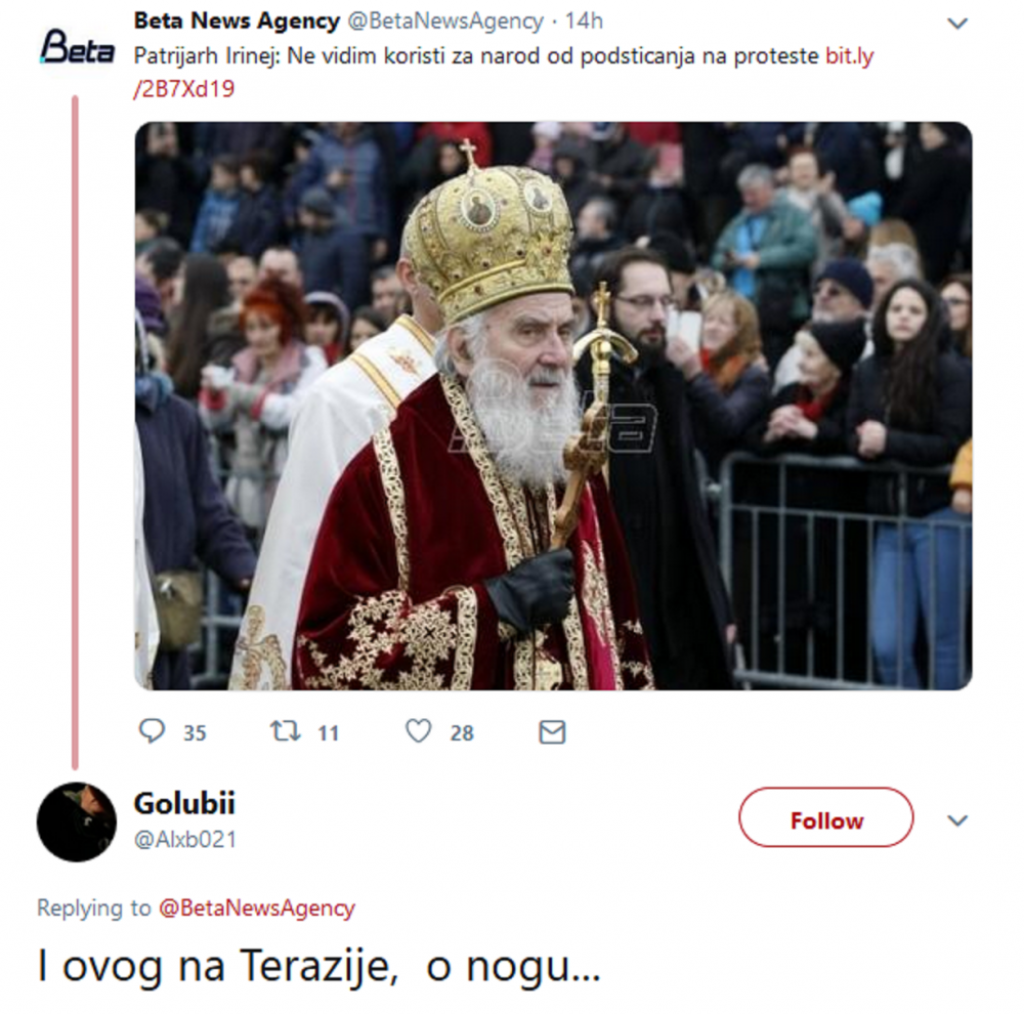Viewport: 1024px width, 1014px height.
Task: Click the Beta News Agency display name
Action: point(236,20)
